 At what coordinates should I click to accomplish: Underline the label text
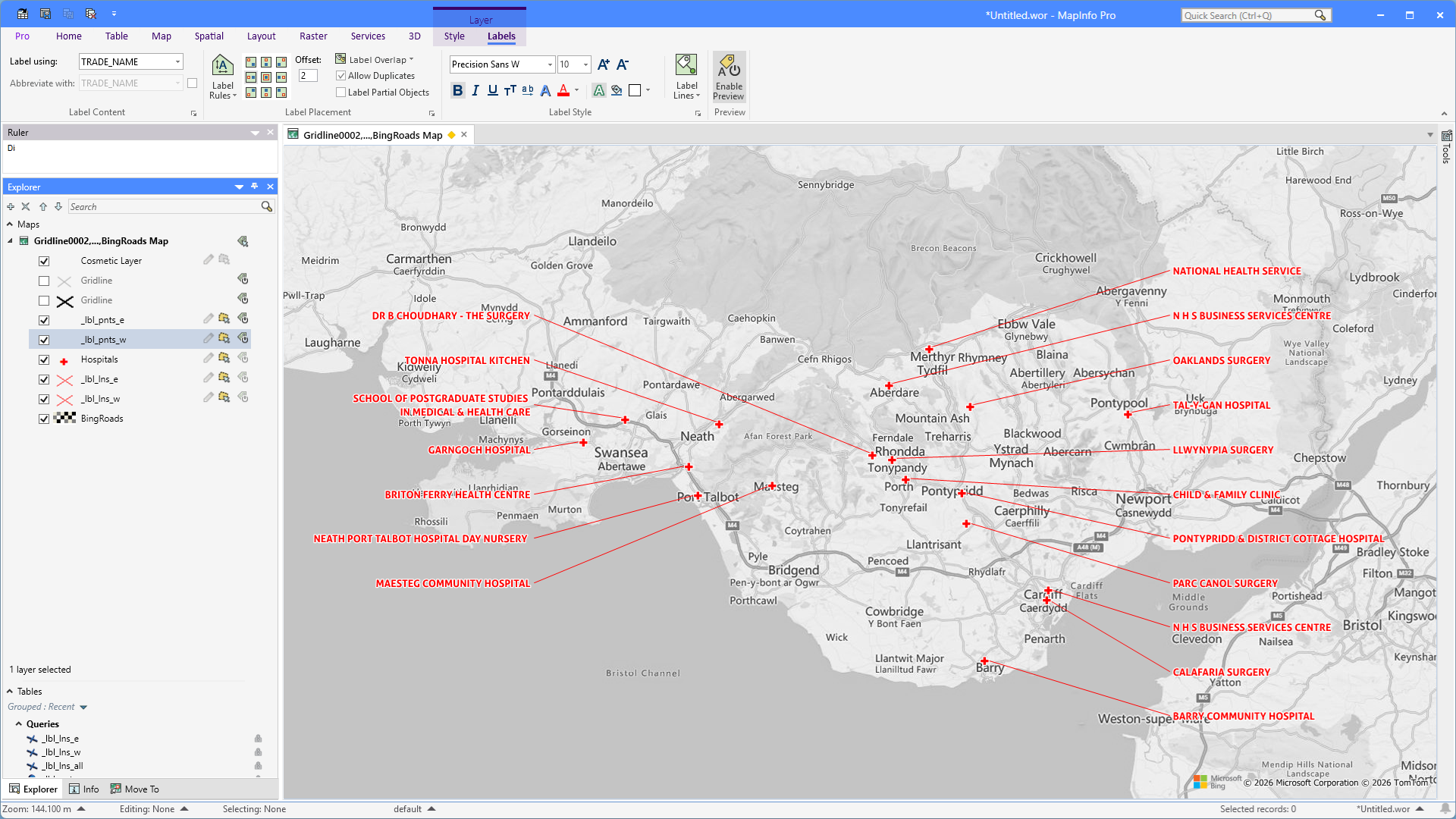[x=493, y=91]
